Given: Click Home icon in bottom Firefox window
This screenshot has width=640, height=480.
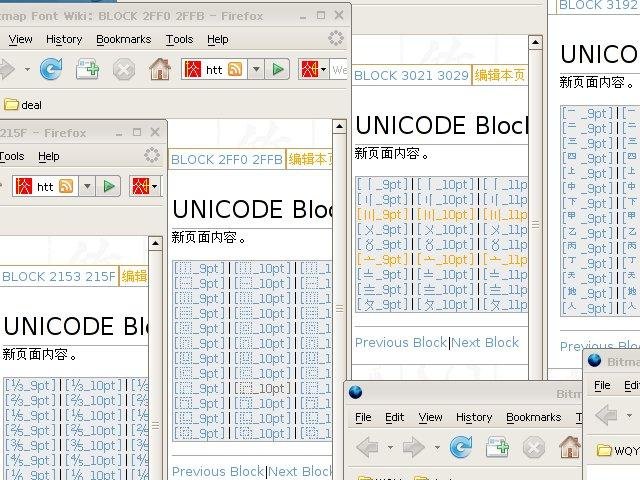Looking at the screenshot, I should (x=570, y=447).
